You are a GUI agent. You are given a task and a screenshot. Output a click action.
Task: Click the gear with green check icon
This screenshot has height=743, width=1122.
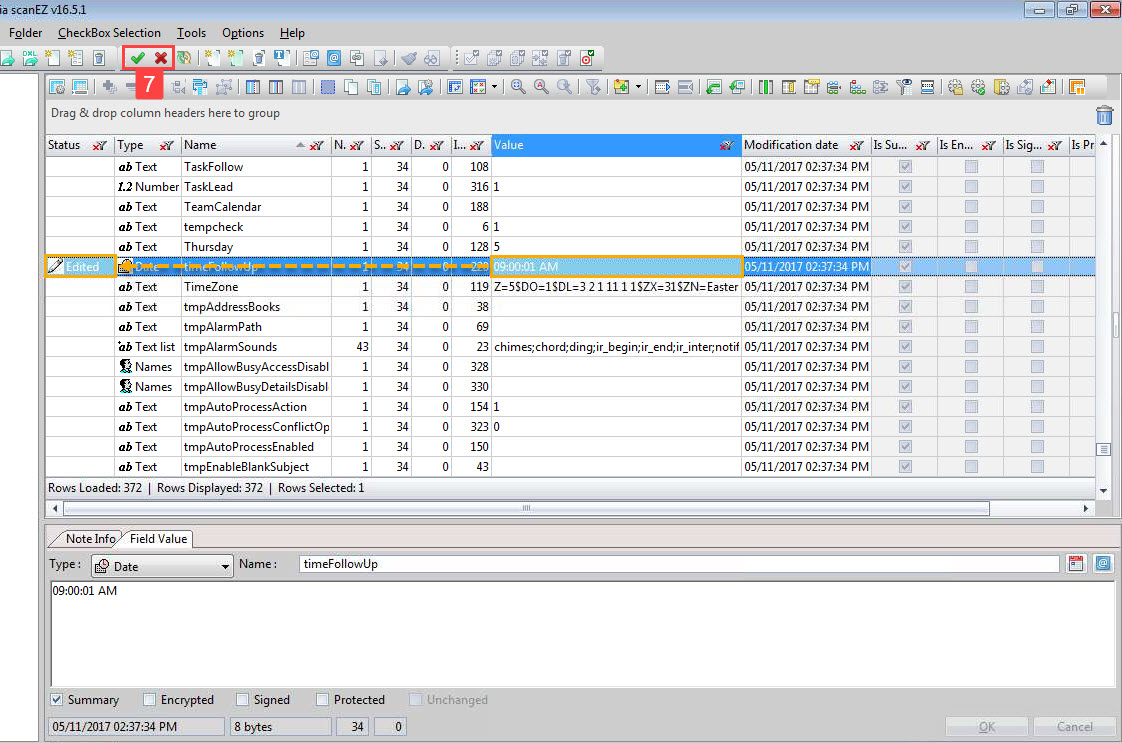(x=978, y=87)
